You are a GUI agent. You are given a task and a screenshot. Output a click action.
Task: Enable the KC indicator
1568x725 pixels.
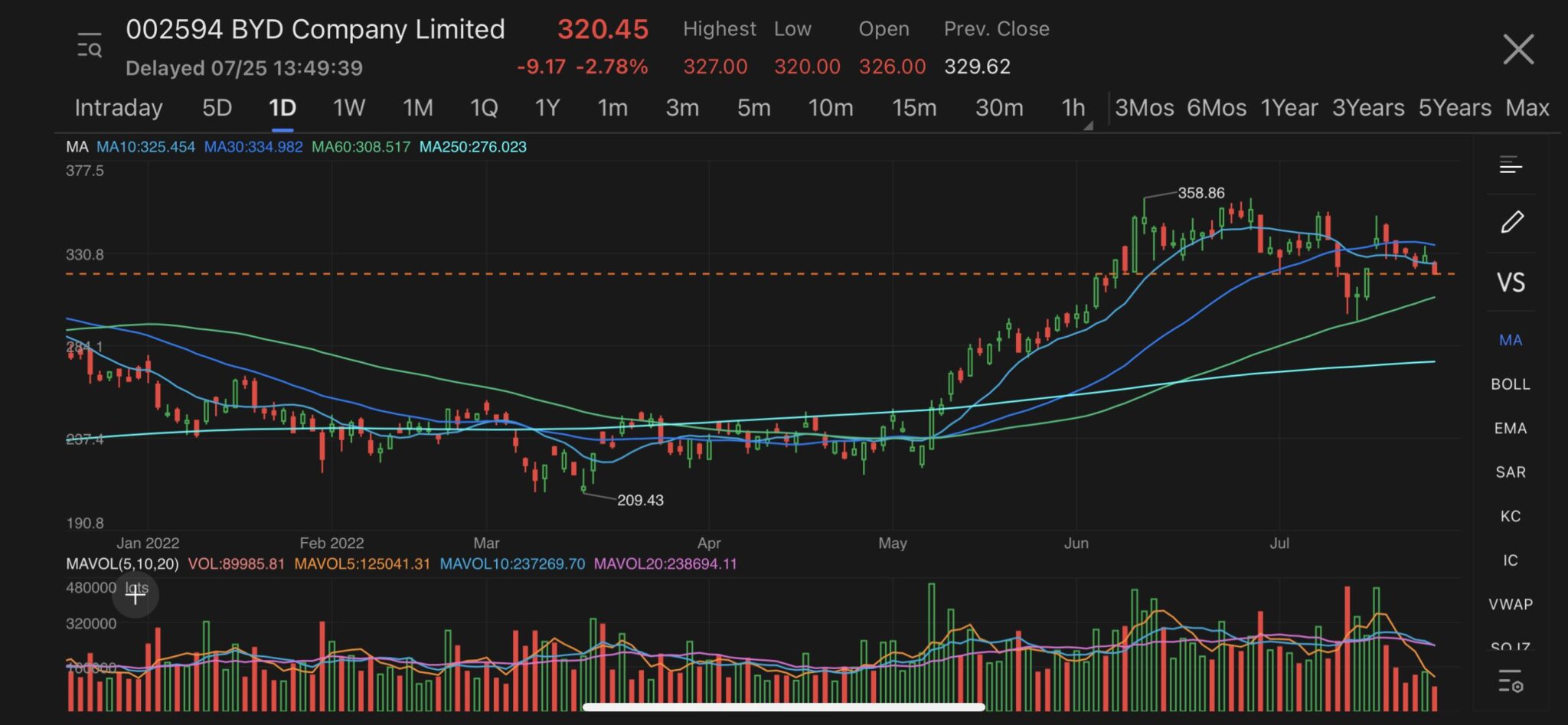(x=1511, y=516)
